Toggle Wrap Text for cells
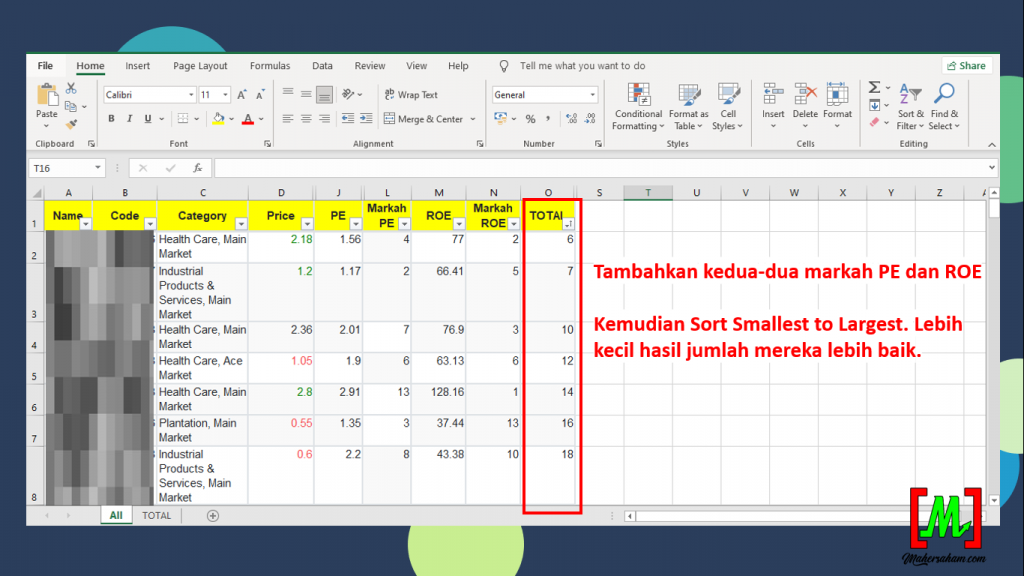 [410, 95]
